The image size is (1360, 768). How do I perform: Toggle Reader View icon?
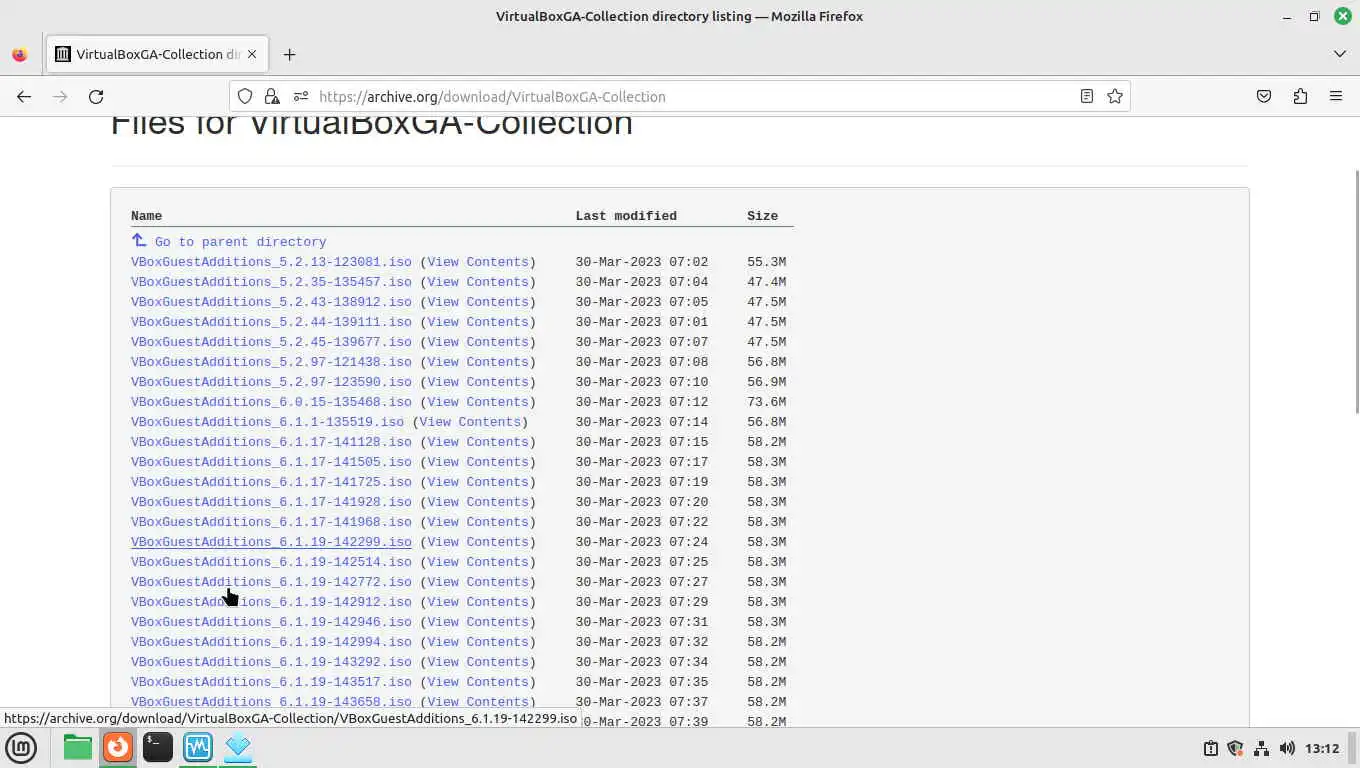(x=1087, y=96)
